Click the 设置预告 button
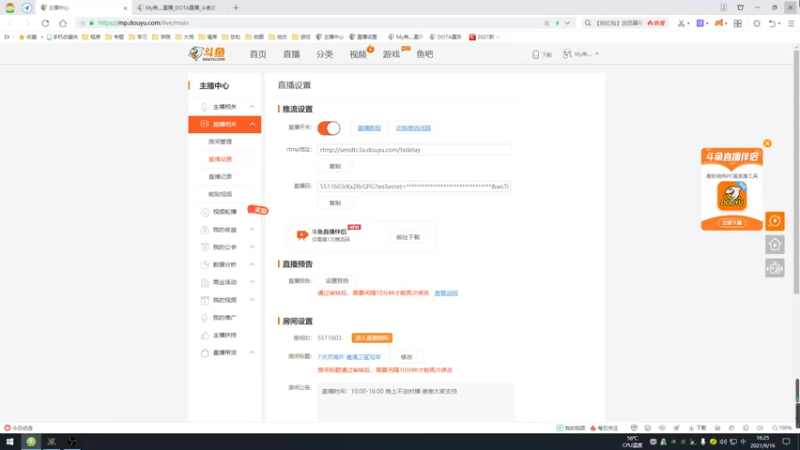This screenshot has width=800, height=450. (337, 281)
